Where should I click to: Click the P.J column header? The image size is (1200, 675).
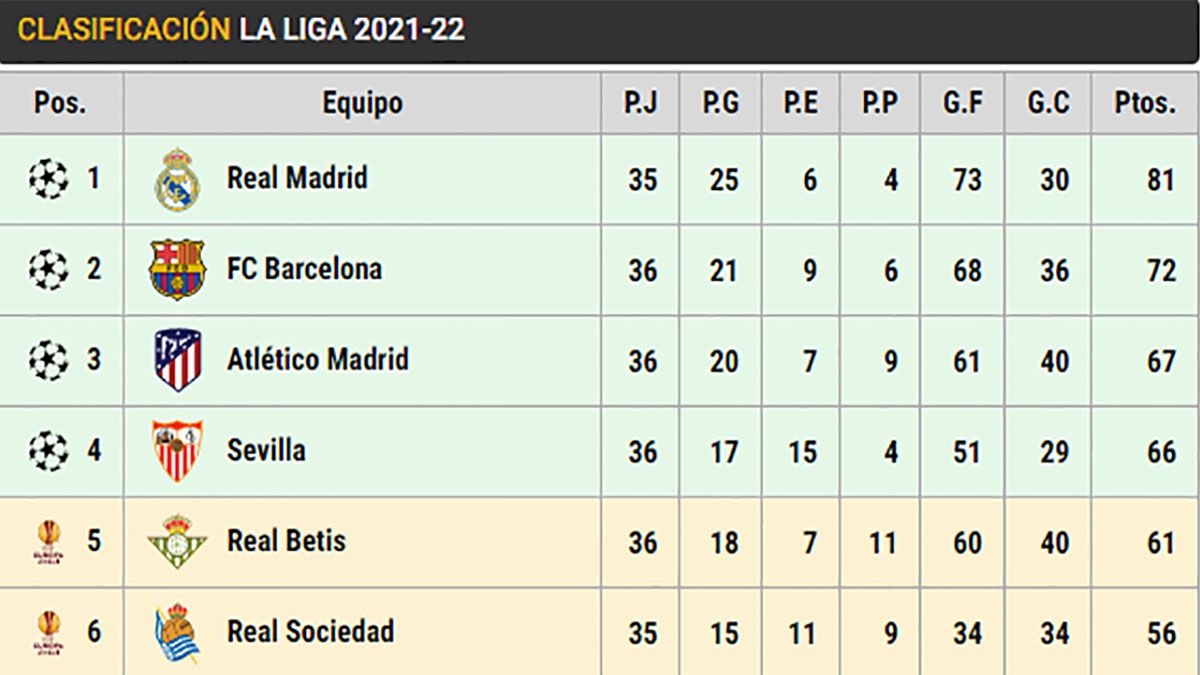pyautogui.click(x=640, y=102)
